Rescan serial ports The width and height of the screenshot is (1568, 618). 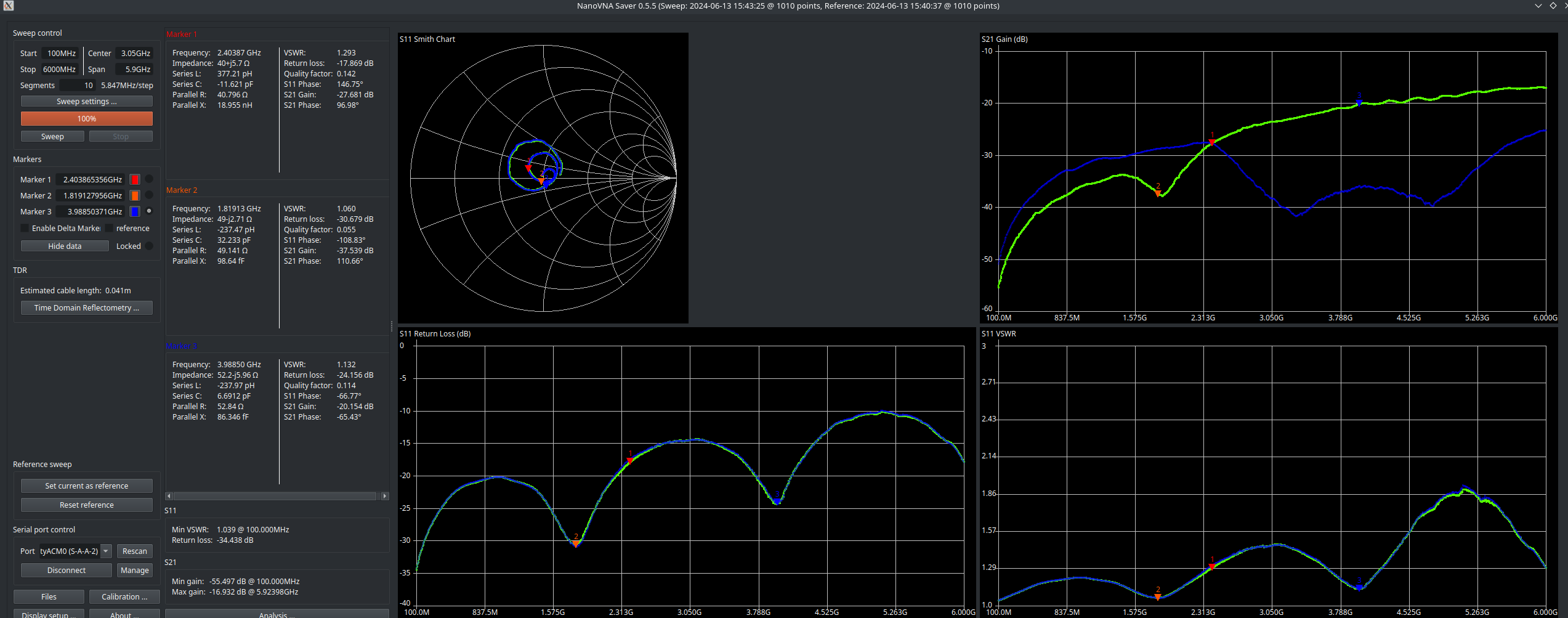click(135, 551)
